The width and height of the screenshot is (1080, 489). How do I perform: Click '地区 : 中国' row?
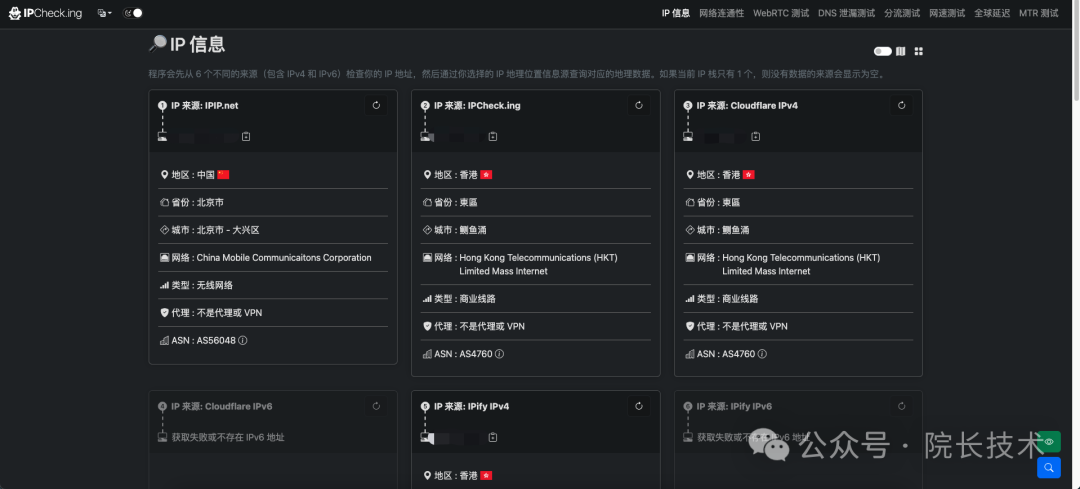pyautogui.click(x=273, y=175)
